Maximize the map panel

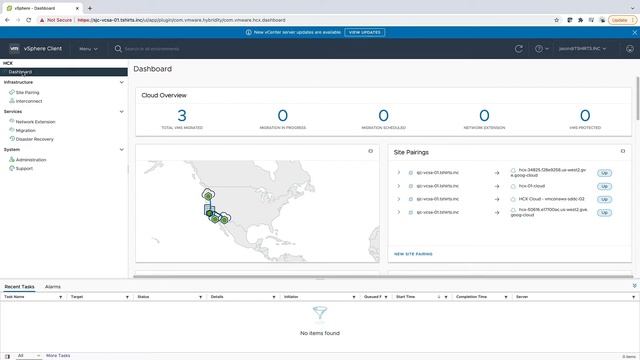click(371, 151)
